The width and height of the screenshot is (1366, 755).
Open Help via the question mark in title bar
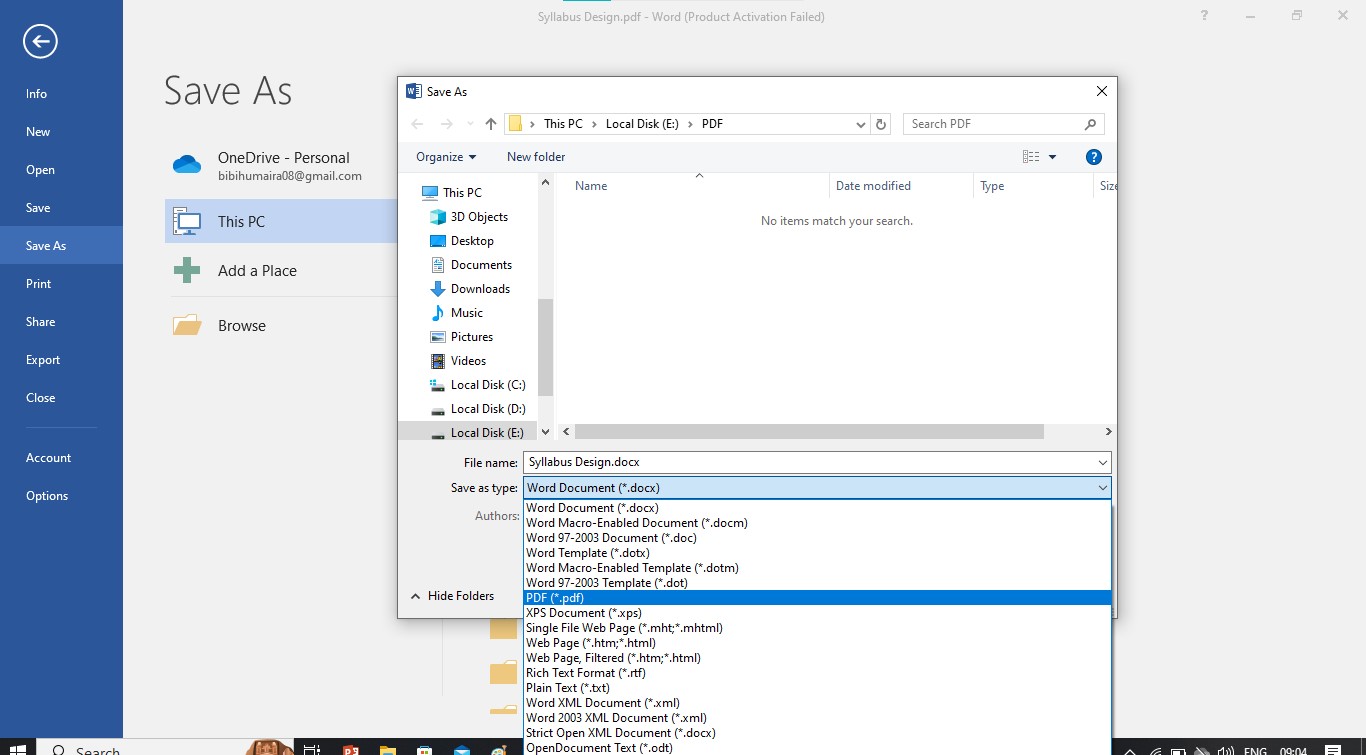pos(1203,15)
